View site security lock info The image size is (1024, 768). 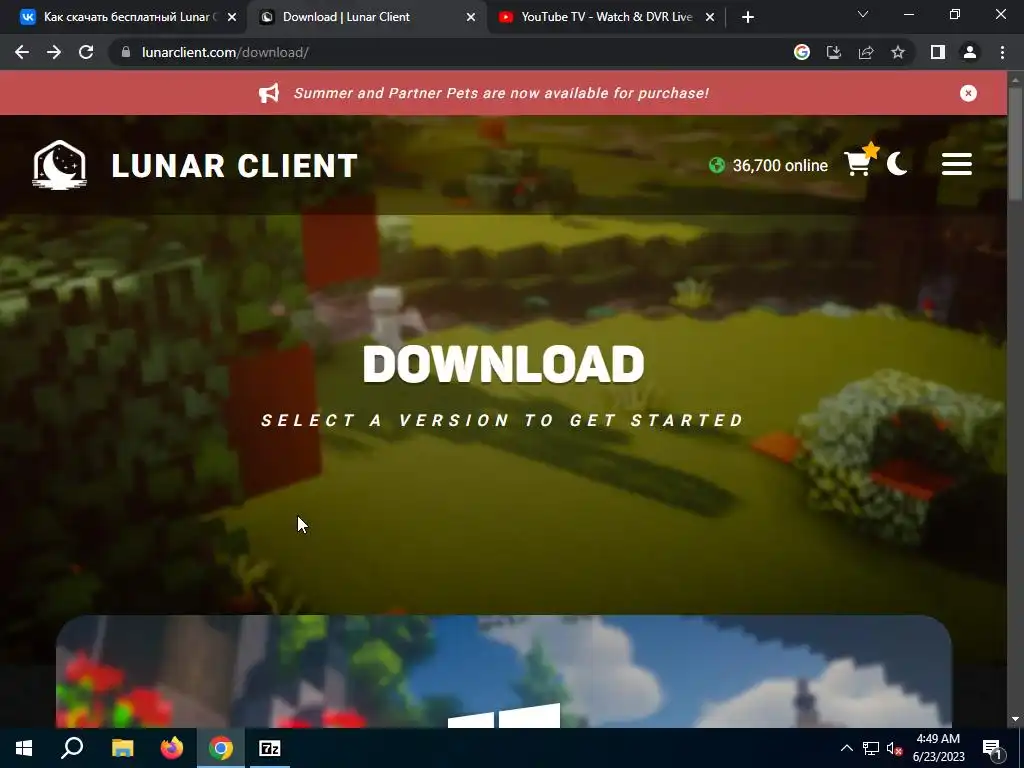pos(126,52)
